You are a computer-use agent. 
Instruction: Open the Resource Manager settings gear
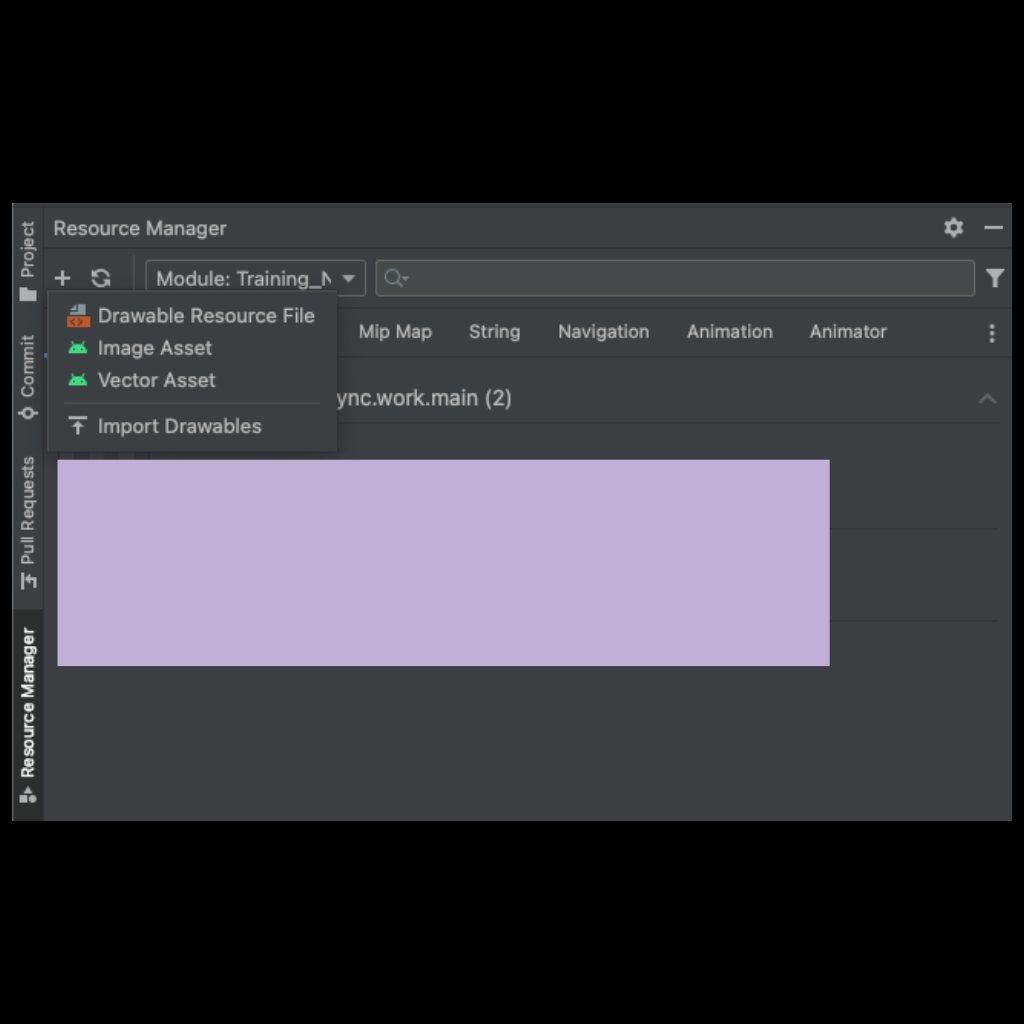click(x=953, y=227)
